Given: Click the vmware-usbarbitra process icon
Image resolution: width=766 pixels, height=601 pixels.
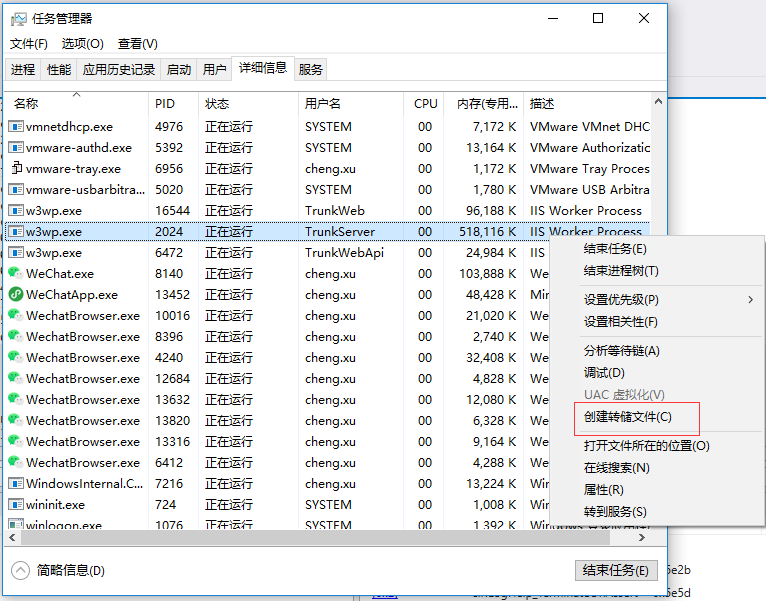Looking at the screenshot, I should [x=16, y=190].
